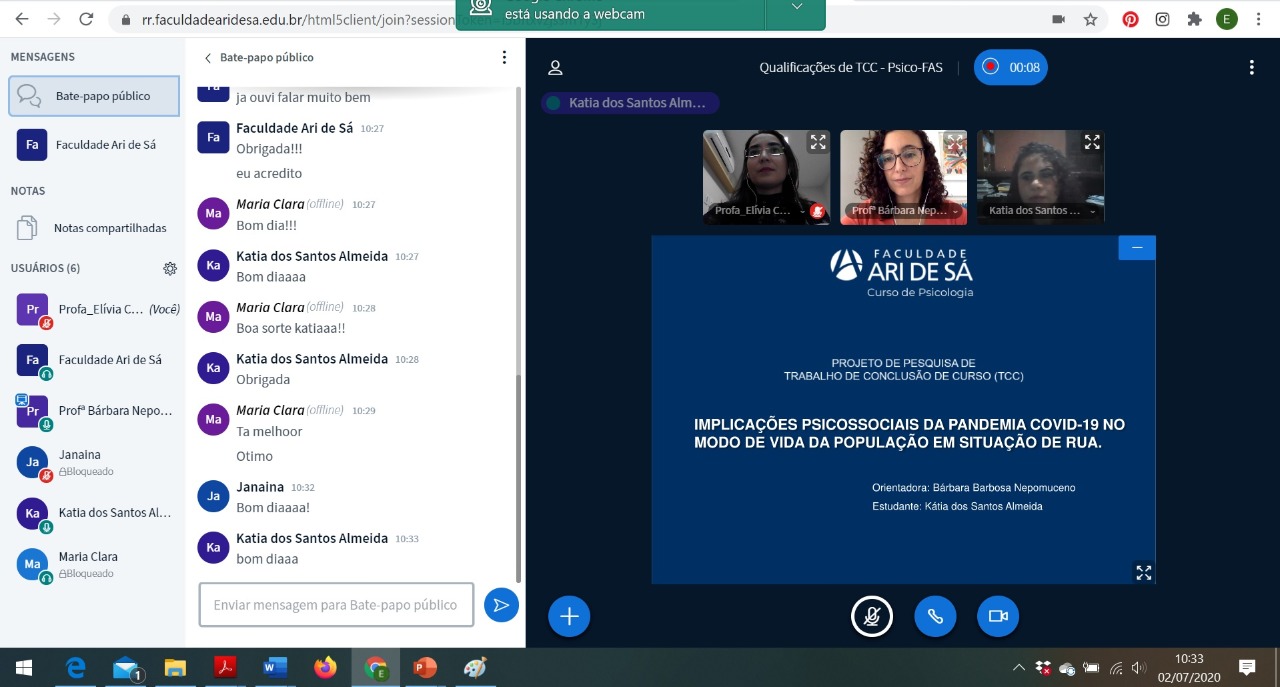Click the chat message input field
Image resolution: width=1280 pixels, height=687 pixels.
(336, 605)
